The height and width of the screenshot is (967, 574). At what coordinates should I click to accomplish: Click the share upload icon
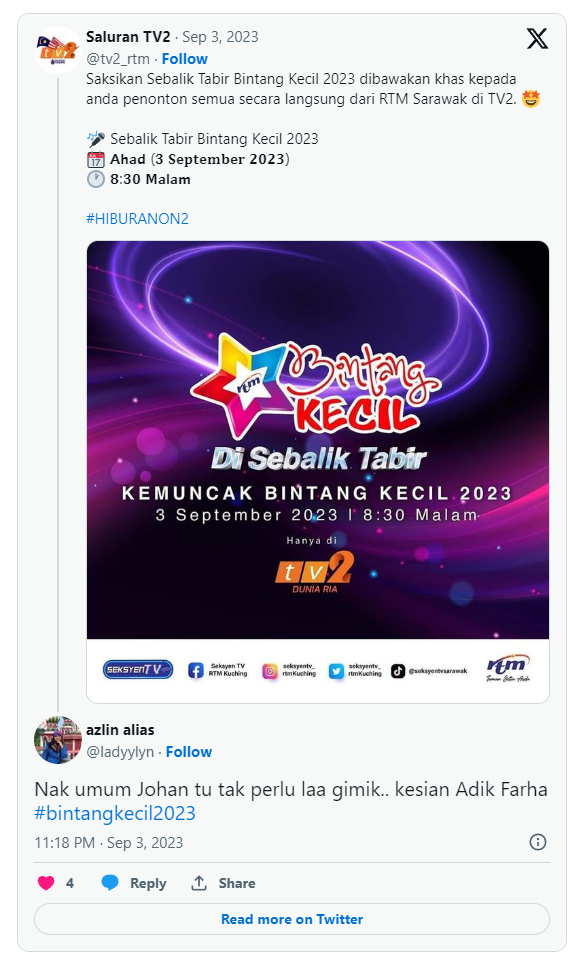click(x=199, y=883)
